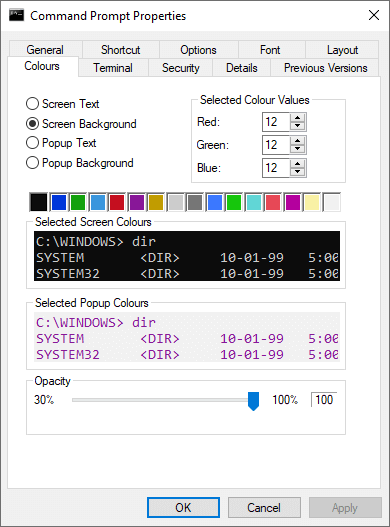Click the opacity value input field
The height and width of the screenshot is (527, 390).
tap(324, 400)
